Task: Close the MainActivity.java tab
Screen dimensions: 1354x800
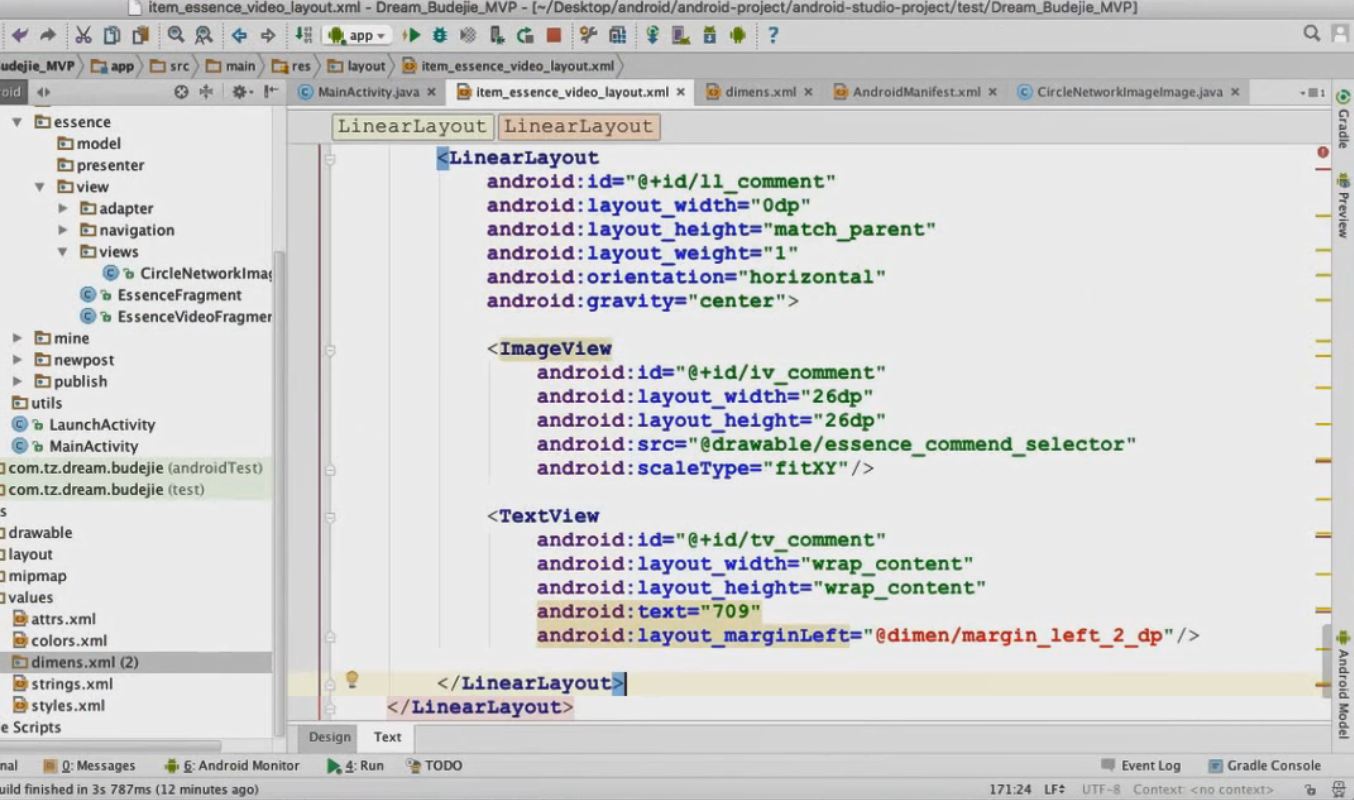Action: point(432,92)
